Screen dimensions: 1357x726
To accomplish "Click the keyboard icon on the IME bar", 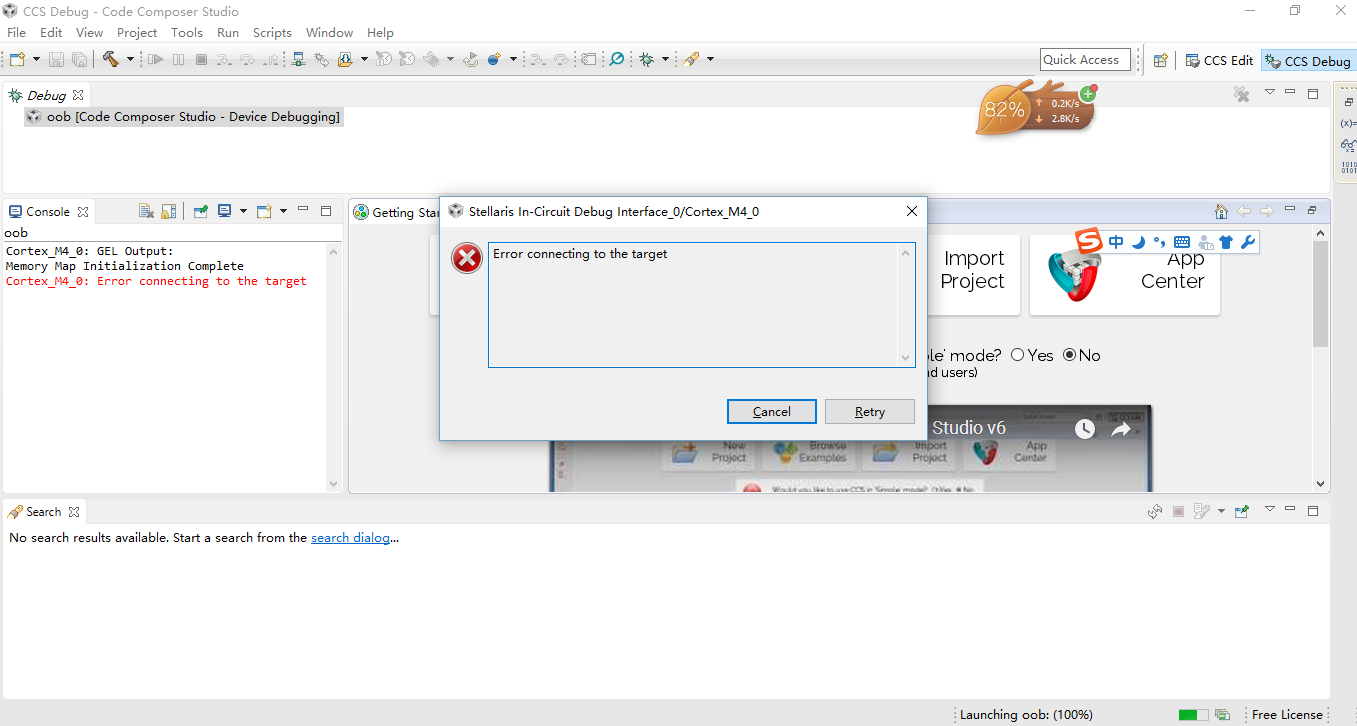I will pyautogui.click(x=1182, y=242).
